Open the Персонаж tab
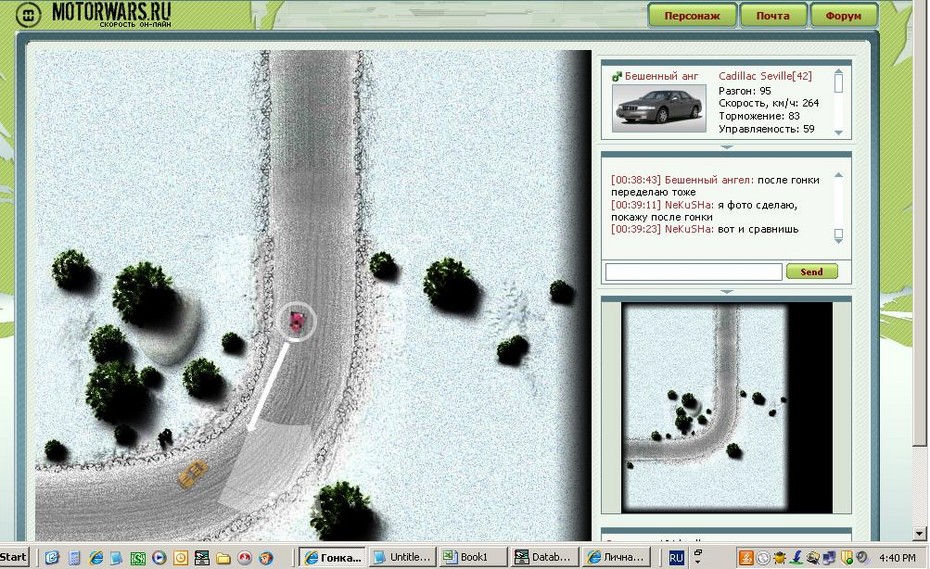The image size is (930, 569). pyautogui.click(x=692, y=16)
